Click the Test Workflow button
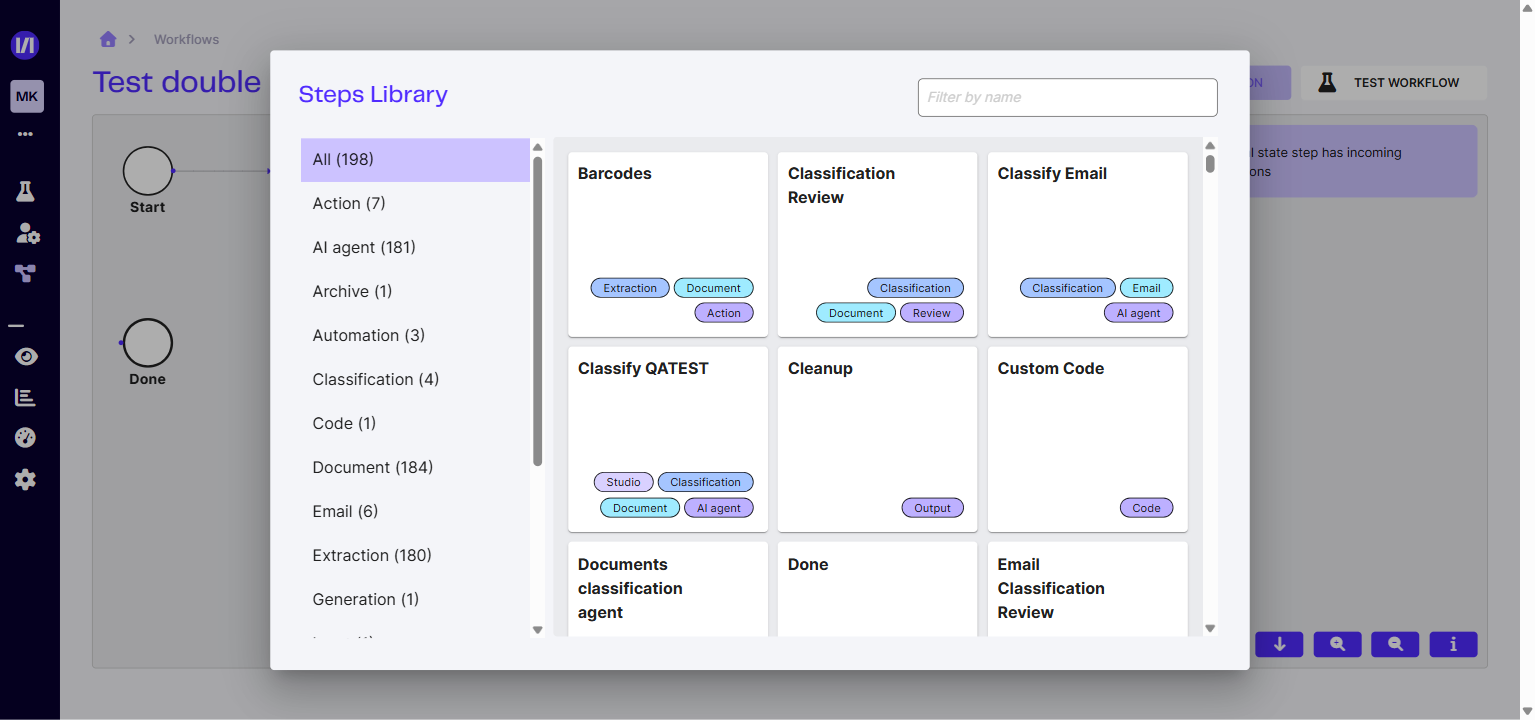Screen dimensions: 1535x720 (x=1393, y=83)
